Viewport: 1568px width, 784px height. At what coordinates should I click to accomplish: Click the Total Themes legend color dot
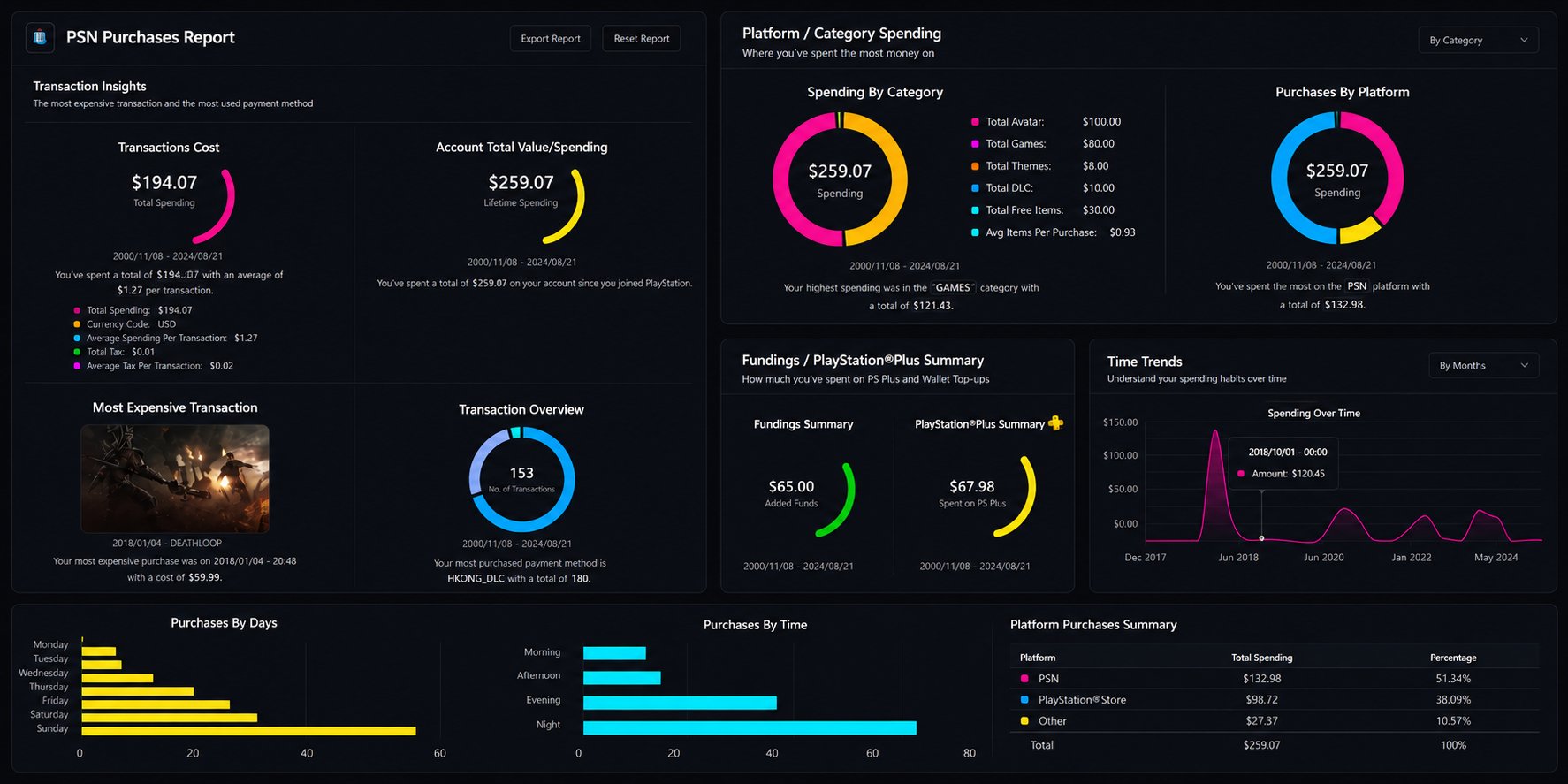pyautogui.click(x=975, y=166)
